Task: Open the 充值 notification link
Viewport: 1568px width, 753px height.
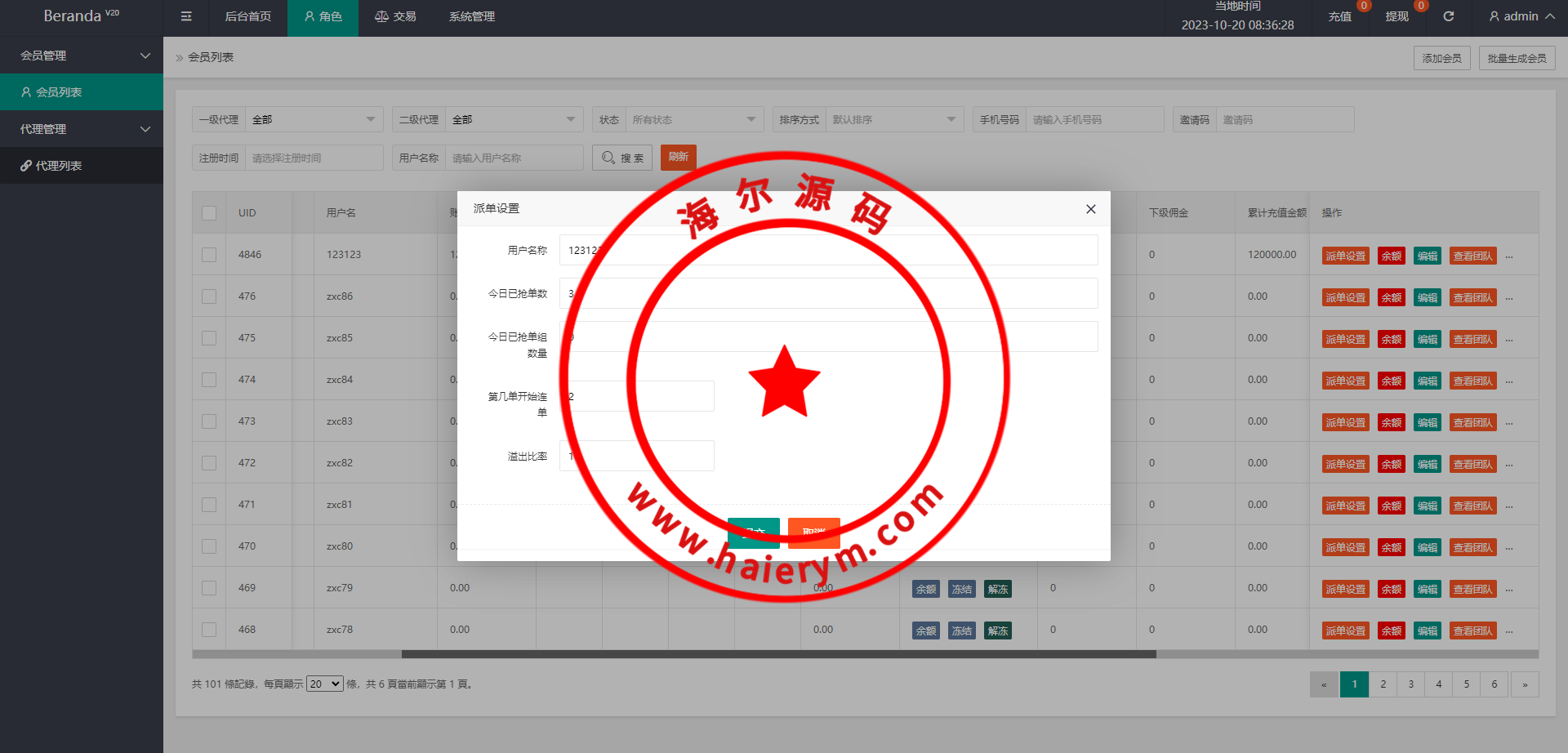Action: (1340, 16)
